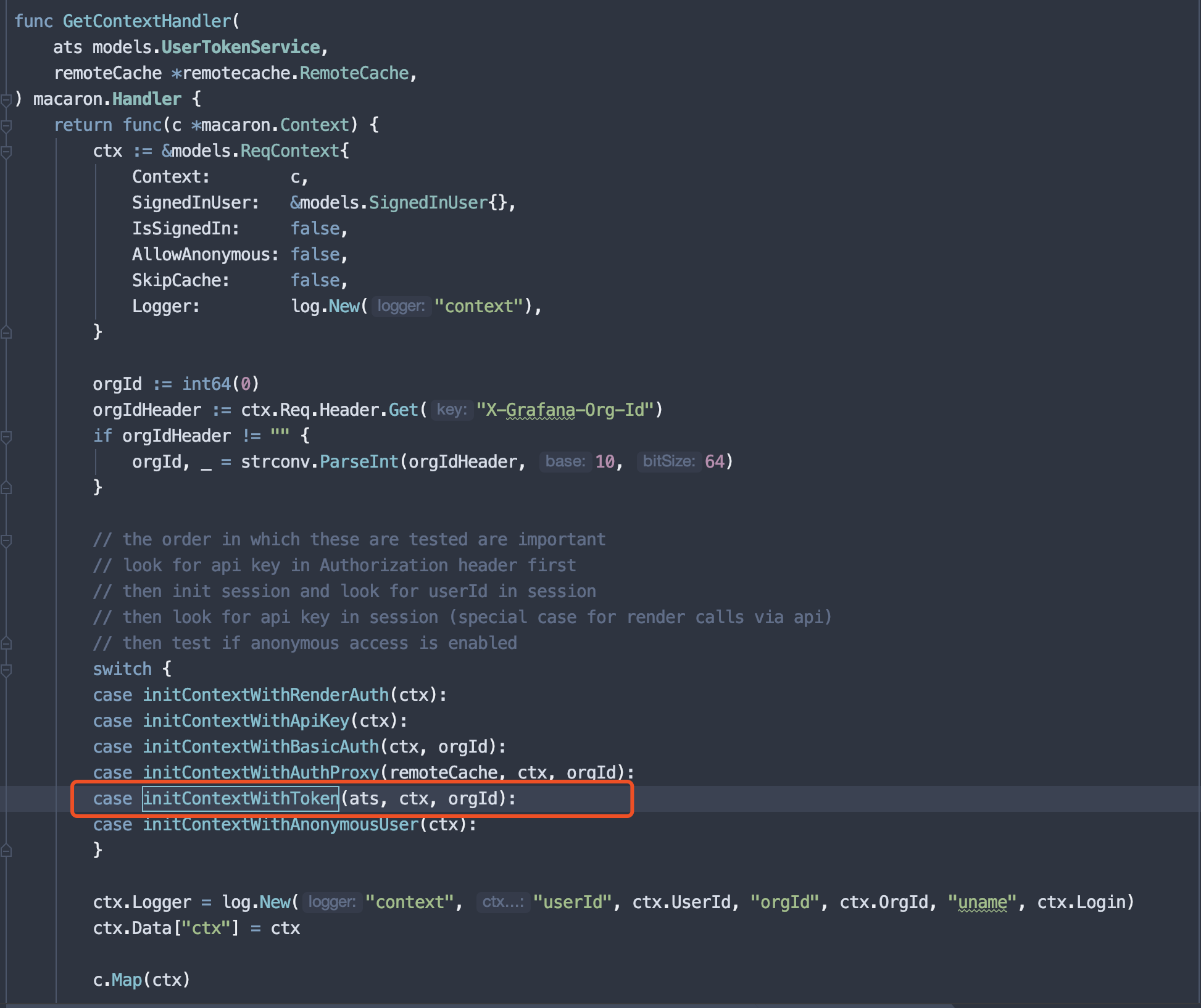Click "X-Grafana-Org-Id" header string

click(x=565, y=410)
